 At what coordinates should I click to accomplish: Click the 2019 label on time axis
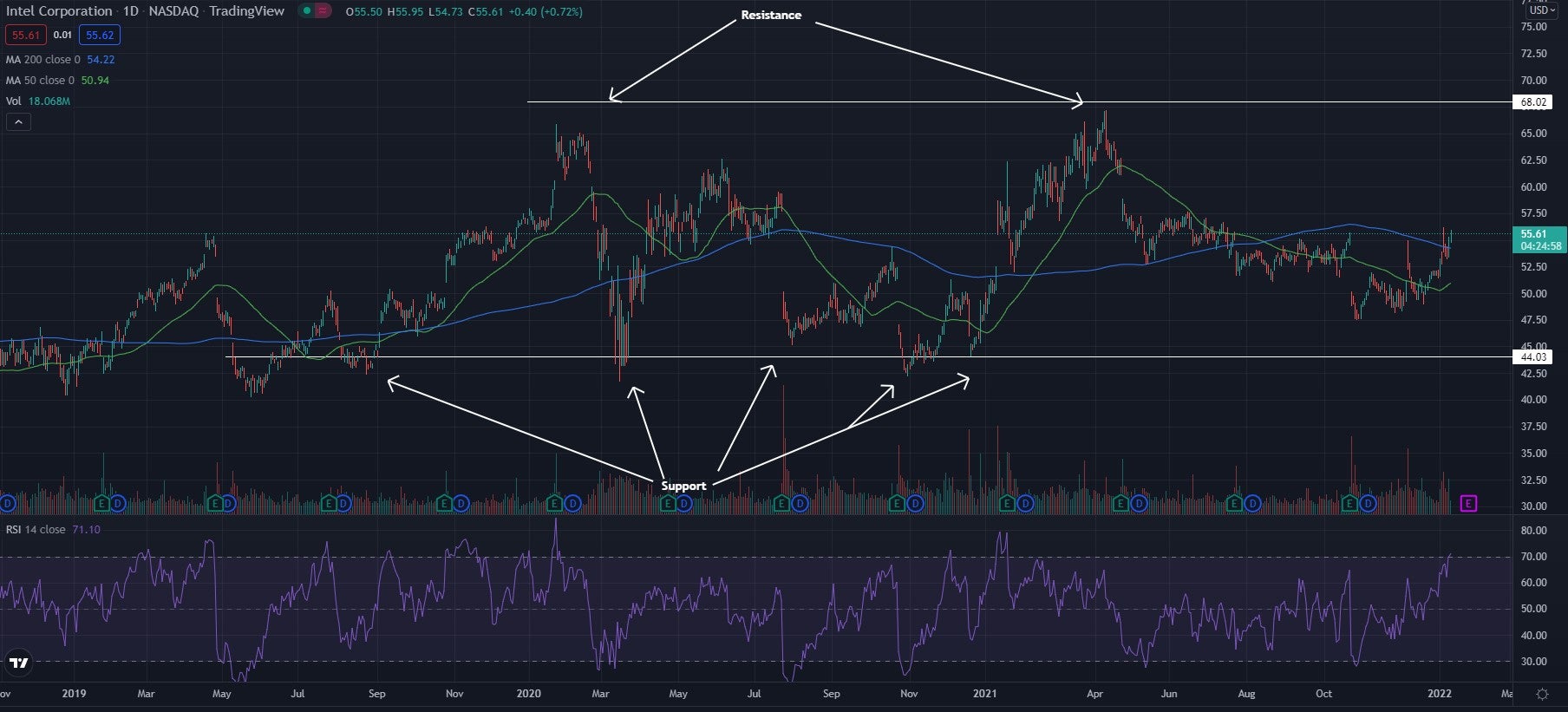pos(74,694)
